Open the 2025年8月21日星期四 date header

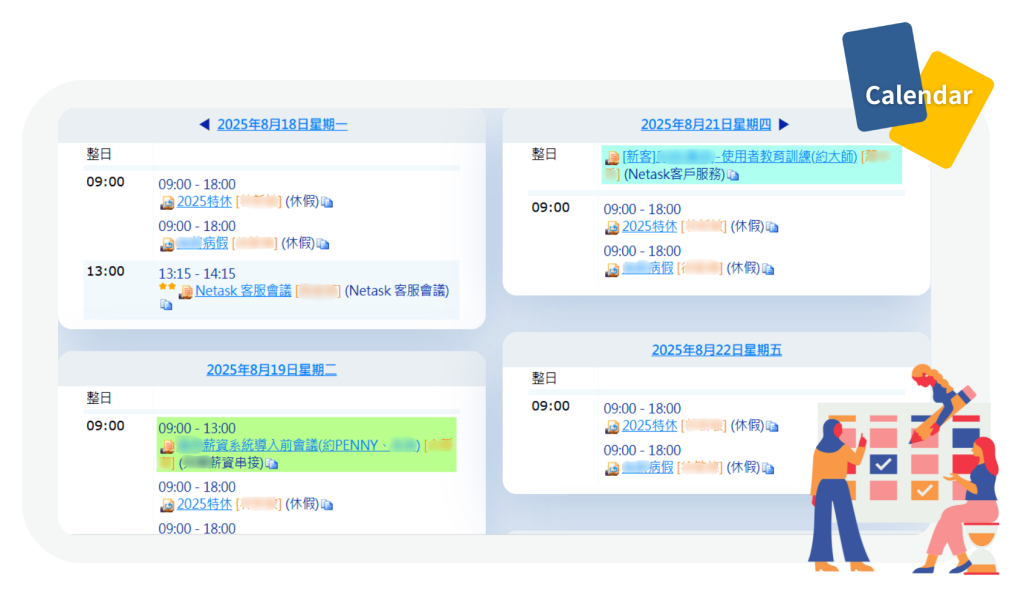click(x=706, y=125)
